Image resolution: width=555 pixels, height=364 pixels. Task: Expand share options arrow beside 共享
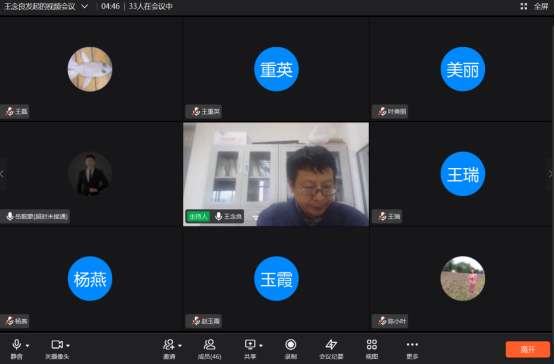click(261, 346)
